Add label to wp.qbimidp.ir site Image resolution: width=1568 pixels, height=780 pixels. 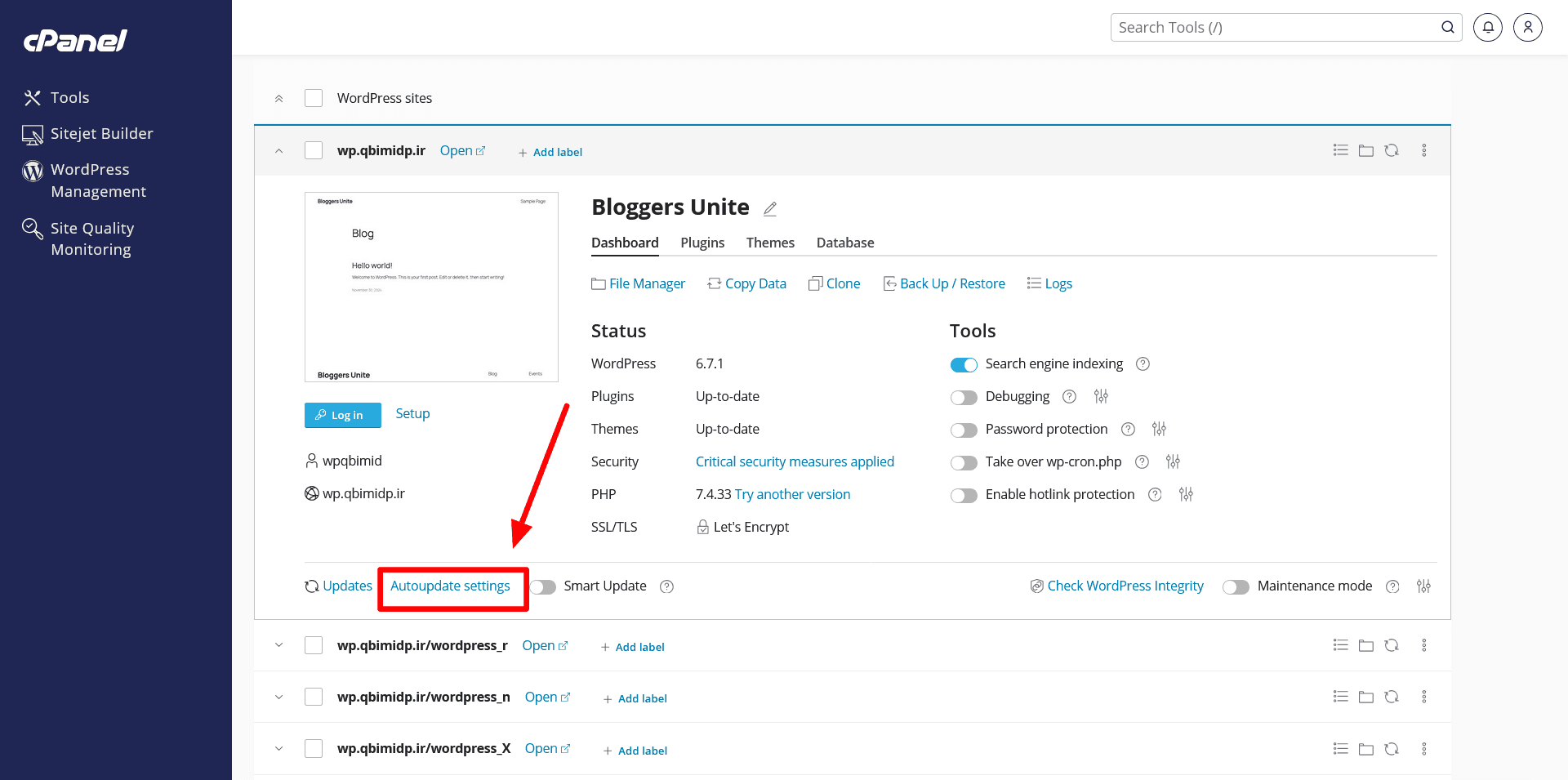pos(550,152)
